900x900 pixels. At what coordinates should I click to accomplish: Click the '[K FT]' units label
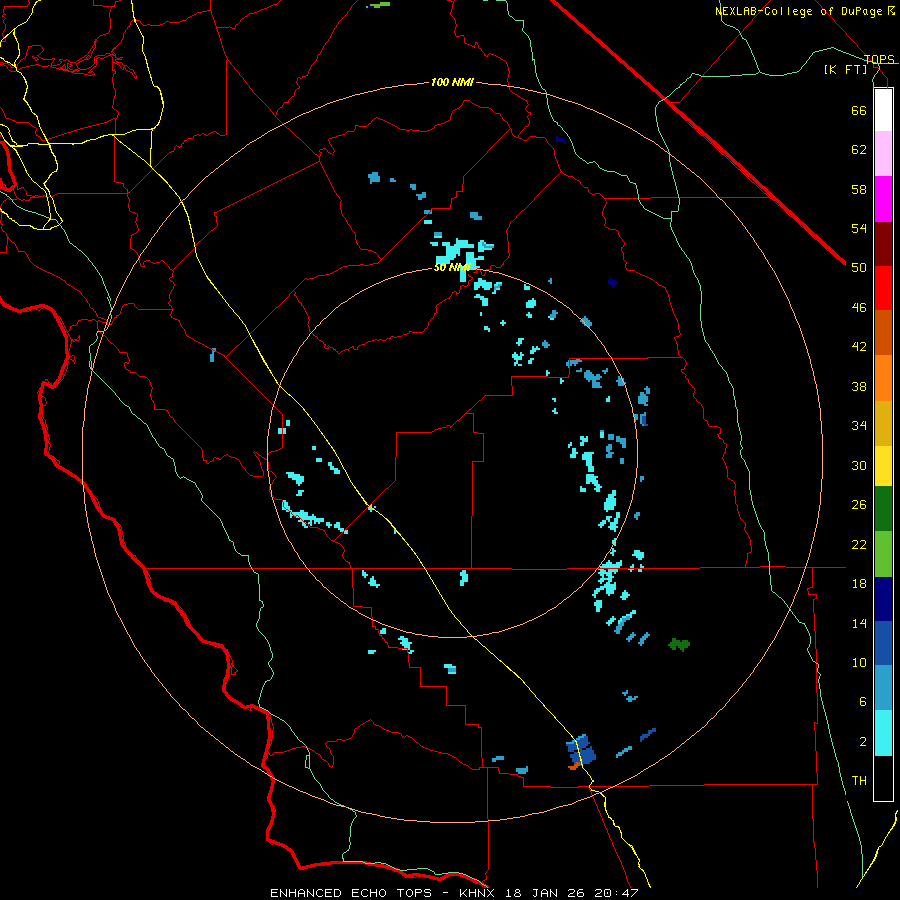[x=845, y=70]
